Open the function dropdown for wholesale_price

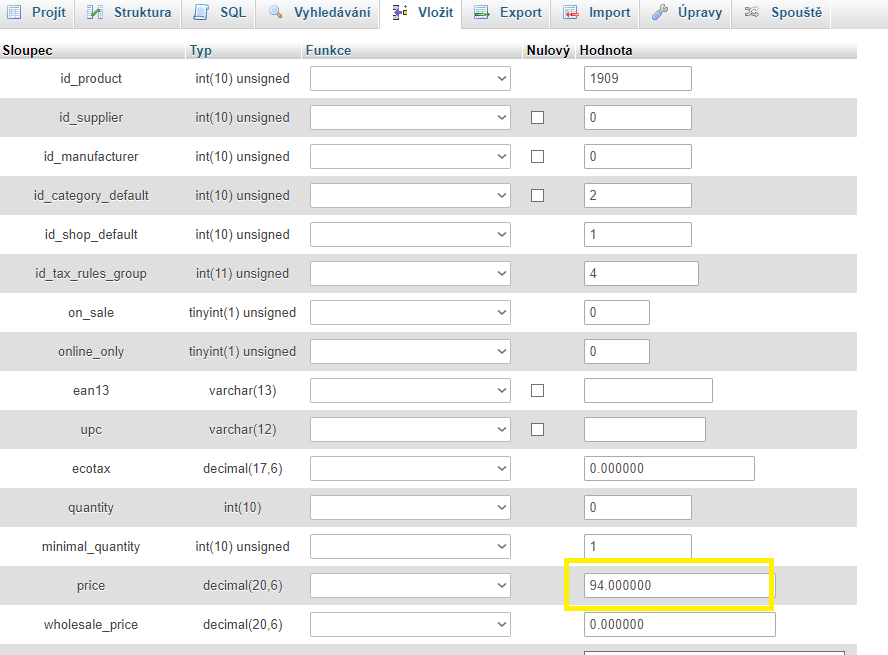(x=410, y=624)
